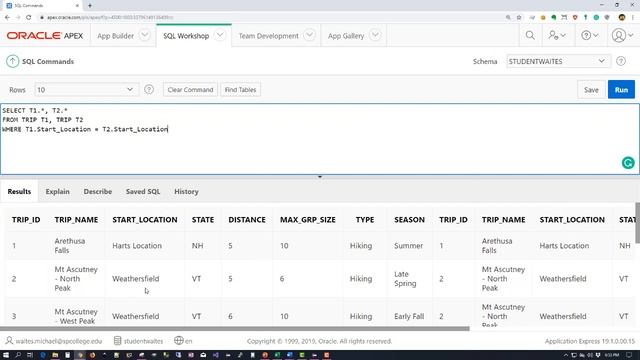Run the SQL with the Run button
The width and height of the screenshot is (640, 360).
pyautogui.click(x=621, y=90)
